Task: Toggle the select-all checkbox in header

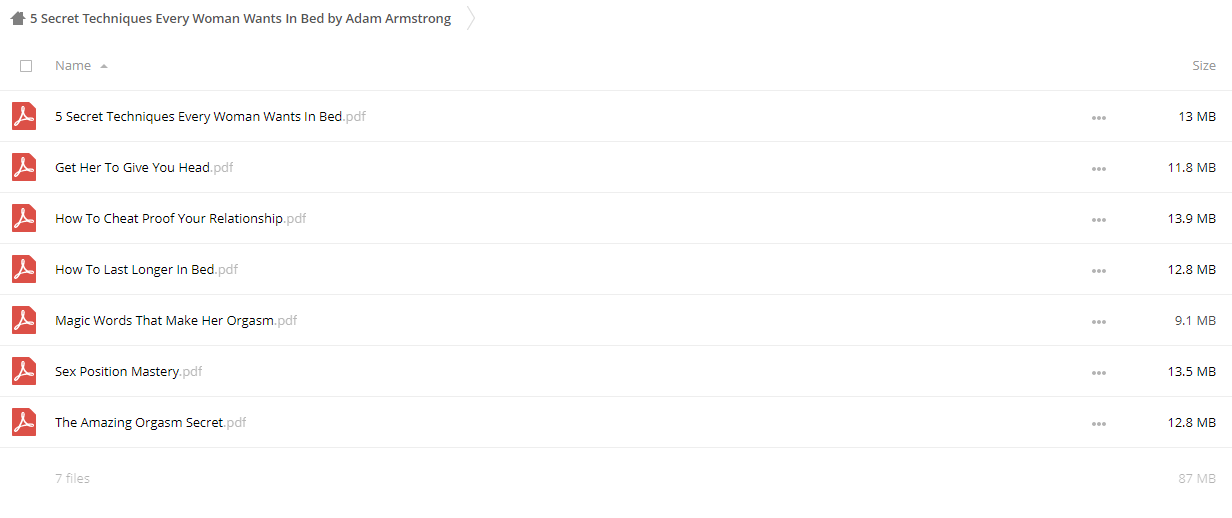Action: pos(26,66)
